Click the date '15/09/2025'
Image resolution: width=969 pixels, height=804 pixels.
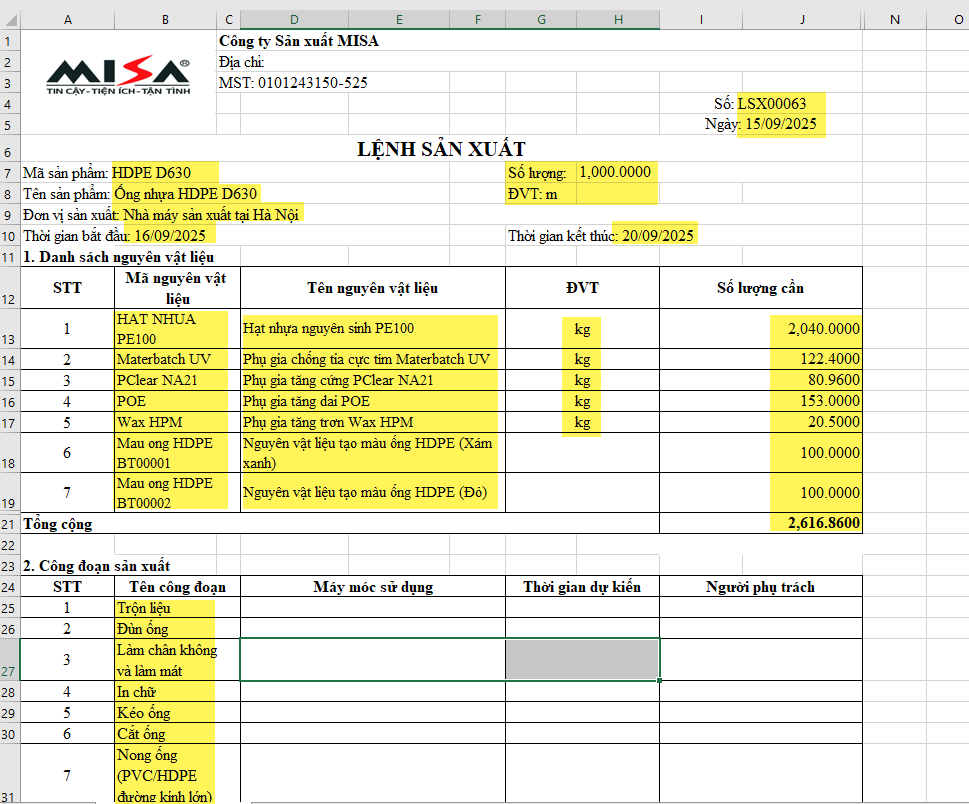click(781, 124)
